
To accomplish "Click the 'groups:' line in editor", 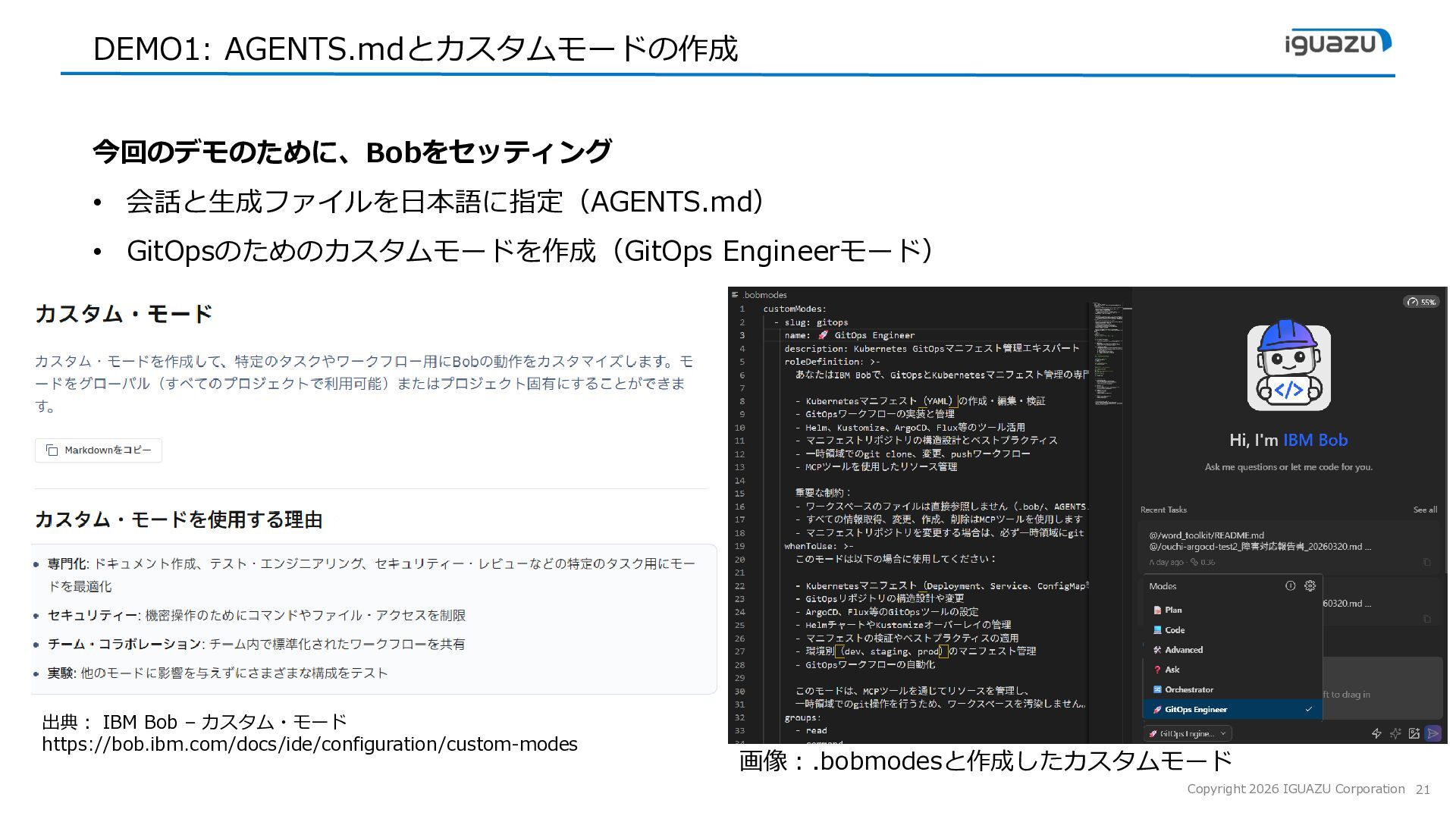I will [x=802, y=717].
